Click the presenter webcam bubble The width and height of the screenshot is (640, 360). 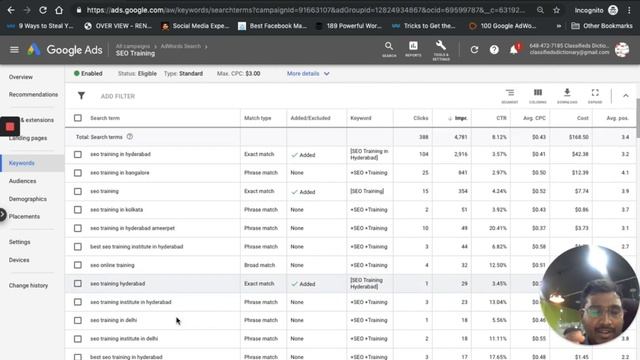(x=589, y=295)
